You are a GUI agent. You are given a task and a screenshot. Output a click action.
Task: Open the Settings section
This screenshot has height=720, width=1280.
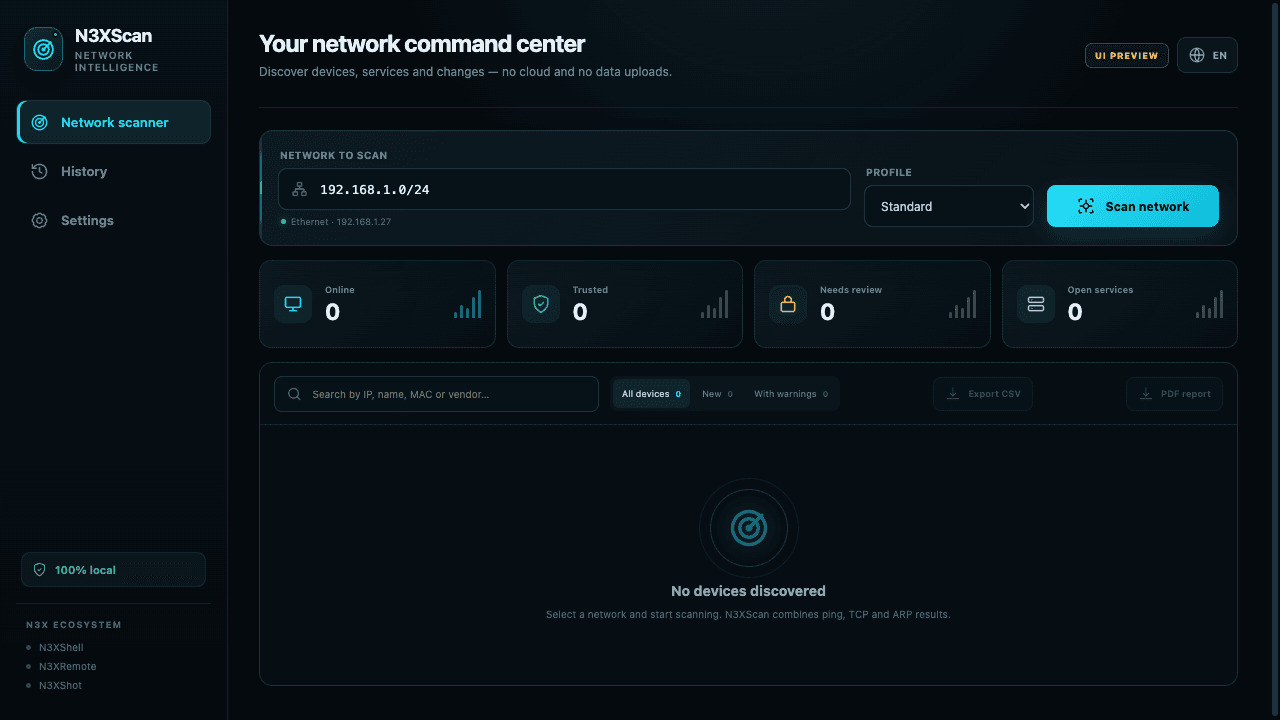point(114,220)
